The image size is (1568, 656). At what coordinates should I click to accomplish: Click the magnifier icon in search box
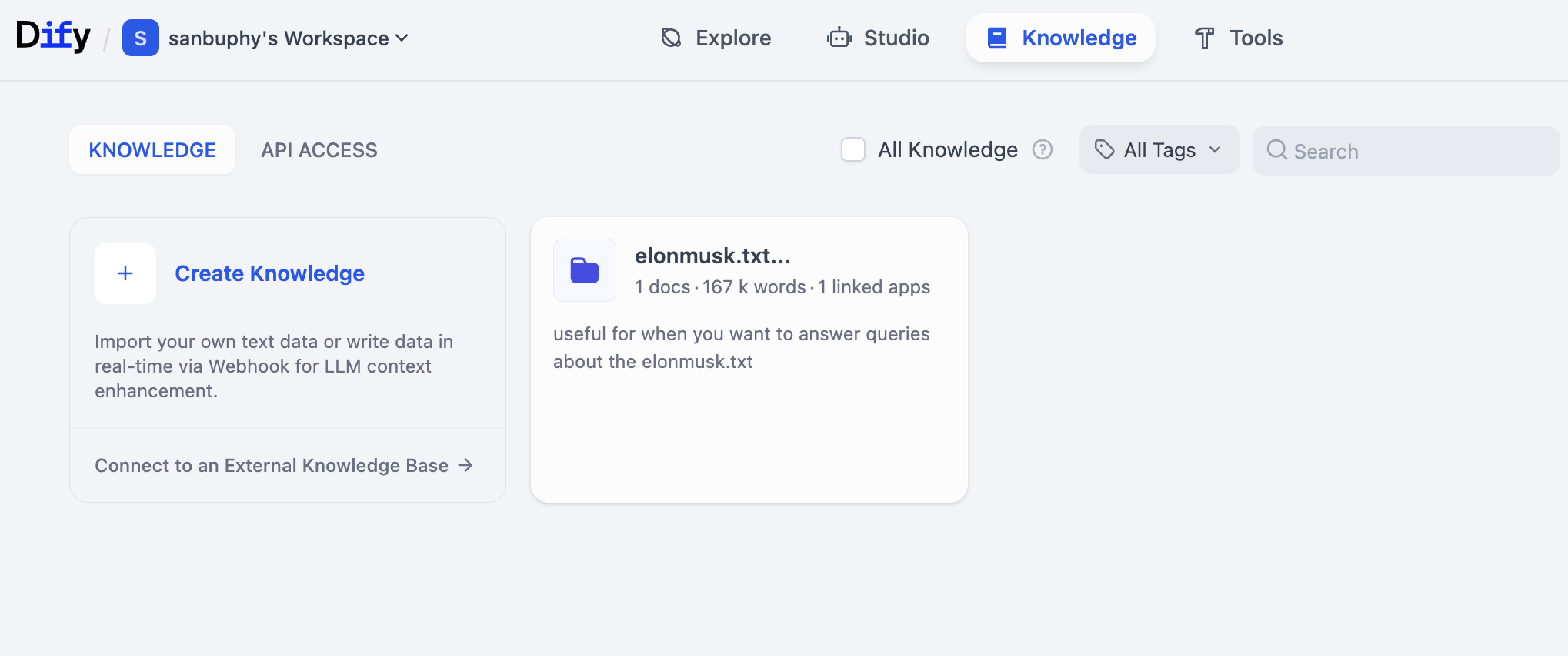pos(1276,150)
